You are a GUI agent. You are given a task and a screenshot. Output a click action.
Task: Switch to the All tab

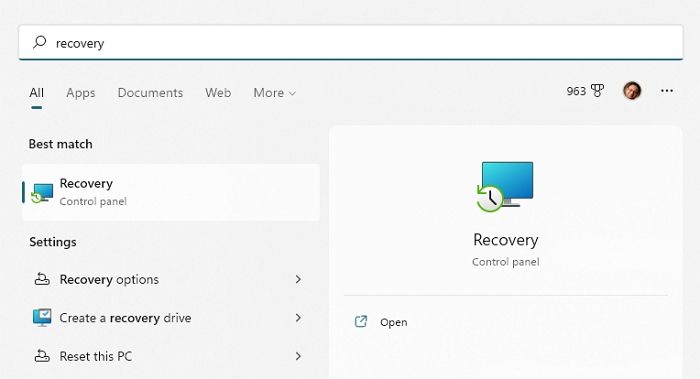pyautogui.click(x=37, y=92)
